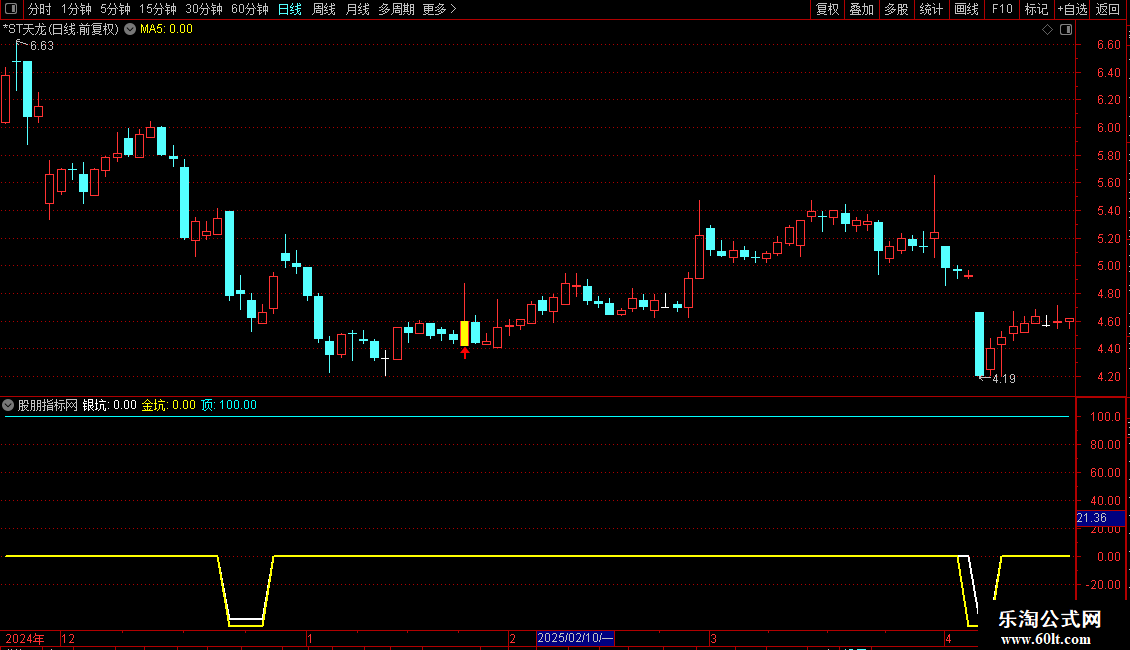Click the month 3 label on time axis
The width and height of the screenshot is (1130, 650).
(713, 638)
